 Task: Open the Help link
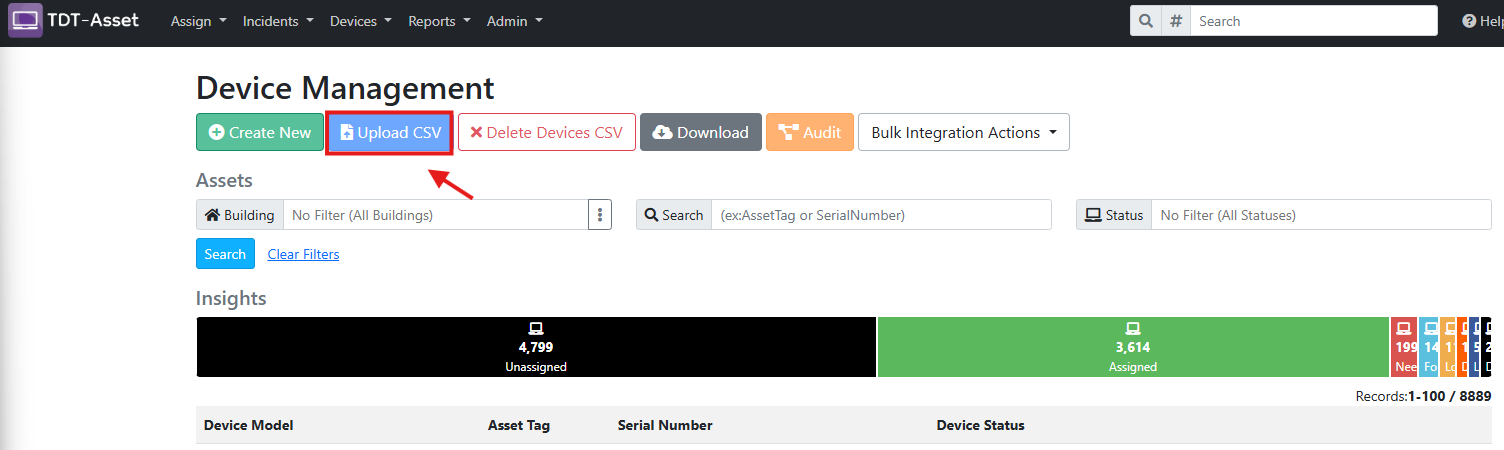click(1483, 21)
